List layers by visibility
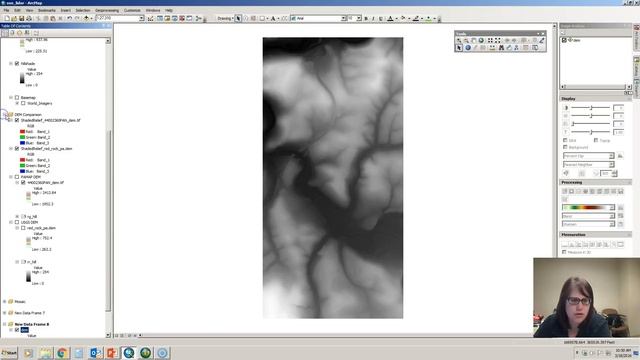This screenshot has width=640, height=360. coord(20,33)
